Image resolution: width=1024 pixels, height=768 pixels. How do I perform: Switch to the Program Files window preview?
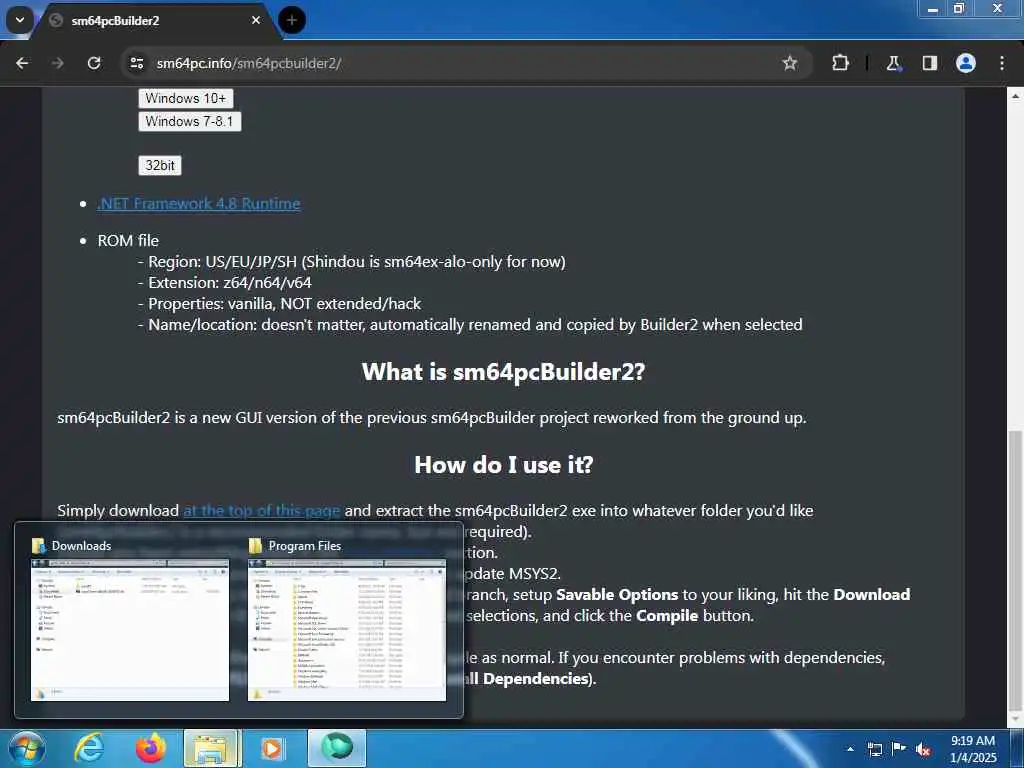click(x=347, y=620)
